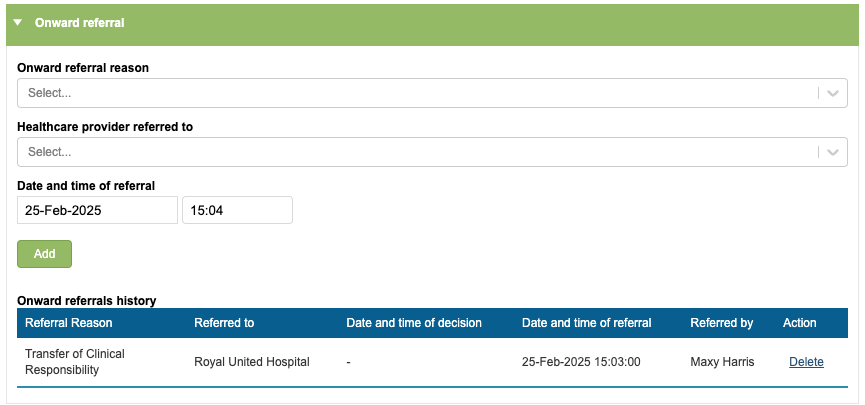Click the Referred by column header
Viewport: 865px width, 405px height.
(722, 323)
